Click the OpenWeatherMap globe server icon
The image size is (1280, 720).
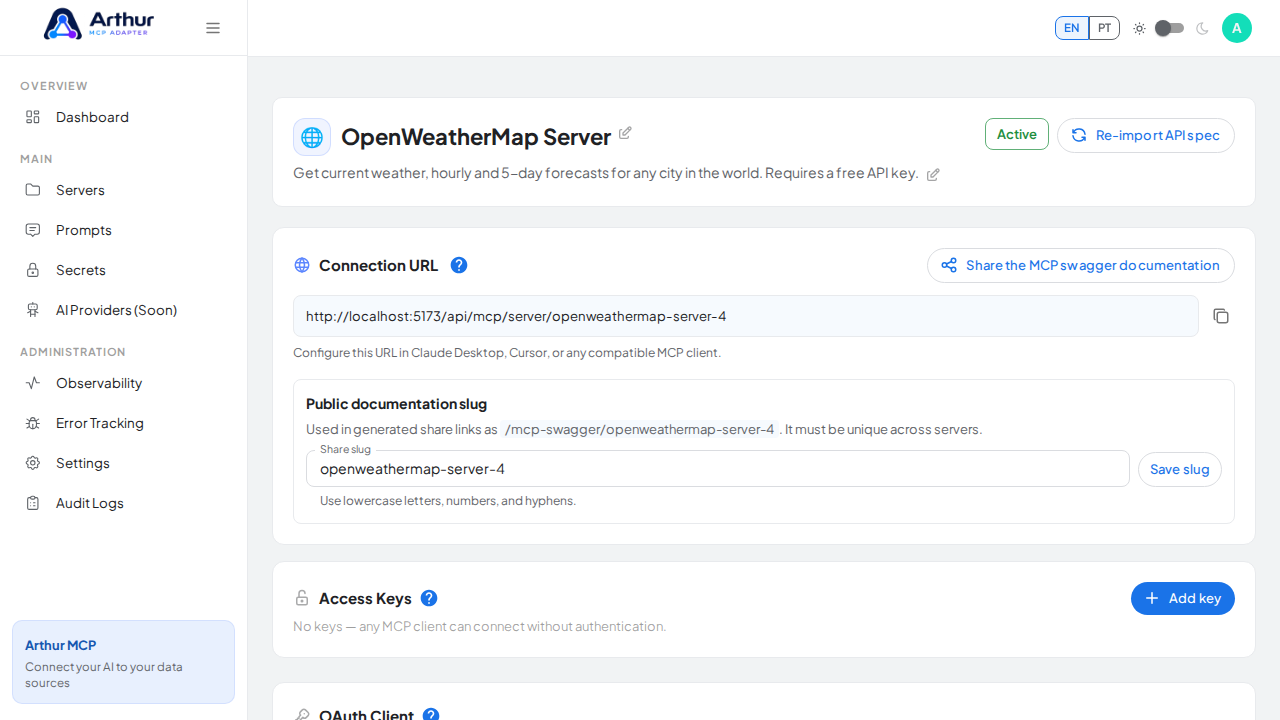point(312,137)
